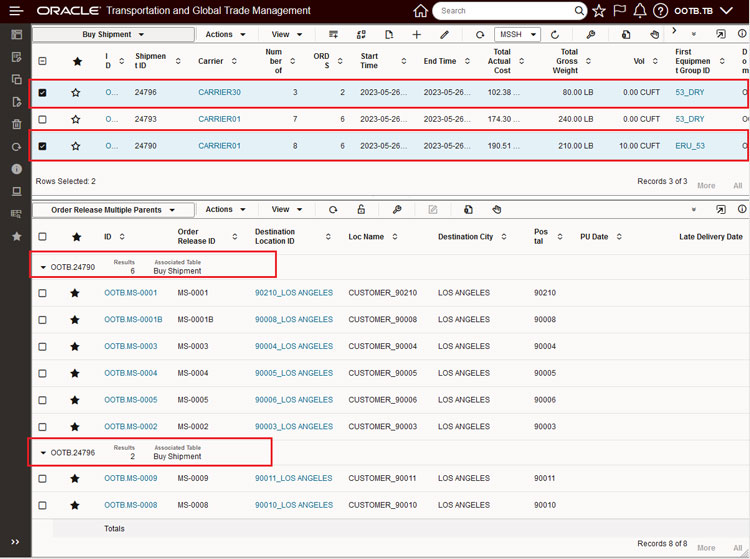Open the Actions menu in shipment toolbar
Image resolution: width=750 pixels, height=559 pixels.
point(224,35)
